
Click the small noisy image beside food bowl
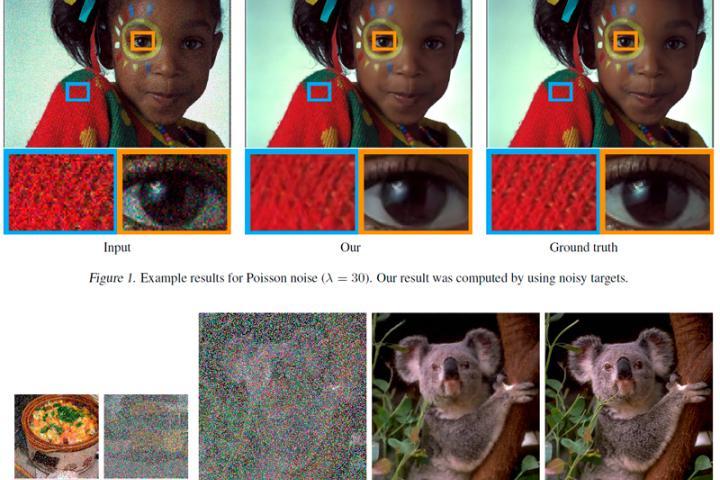pos(146,436)
